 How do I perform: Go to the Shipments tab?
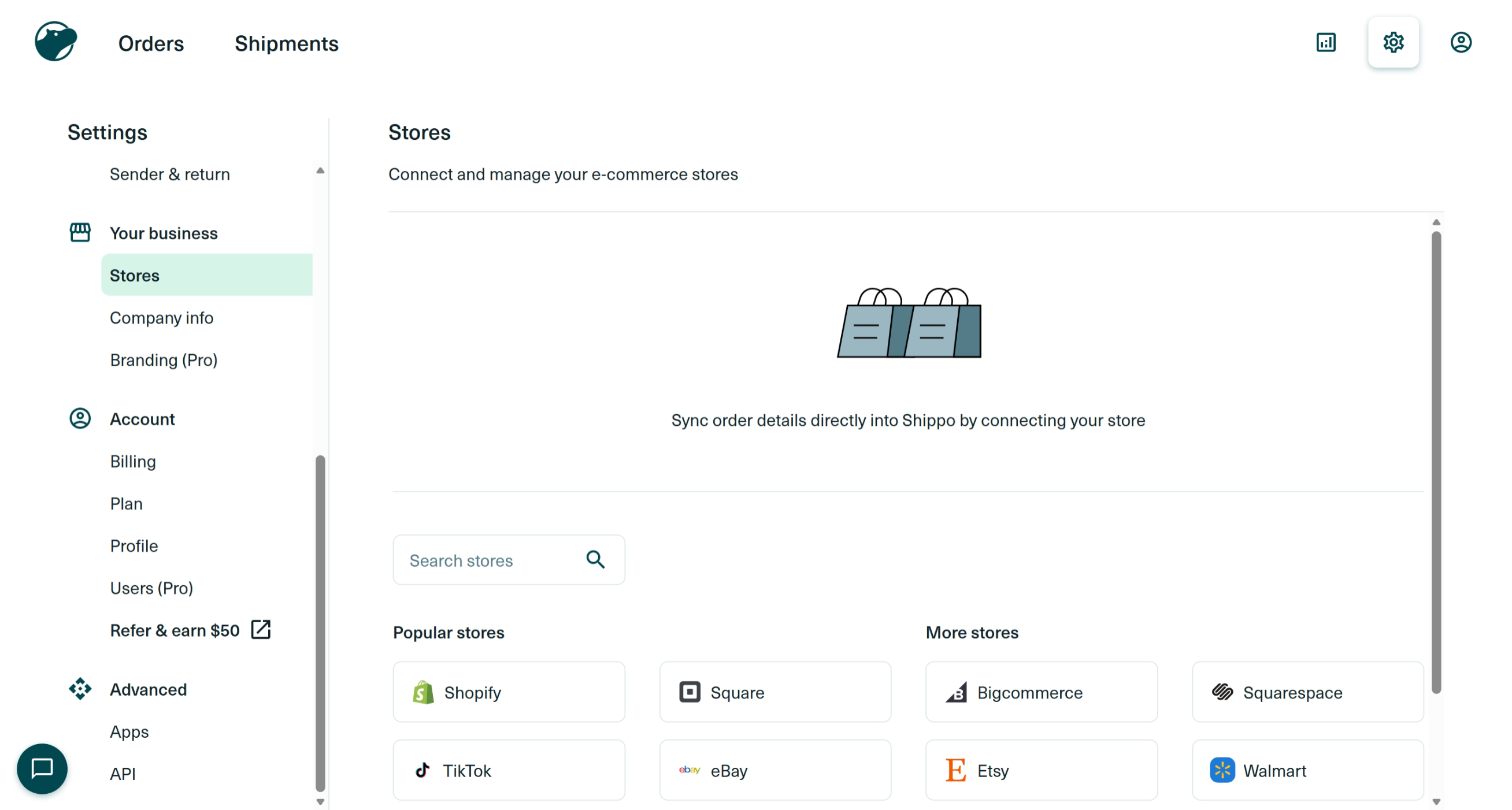click(x=287, y=43)
